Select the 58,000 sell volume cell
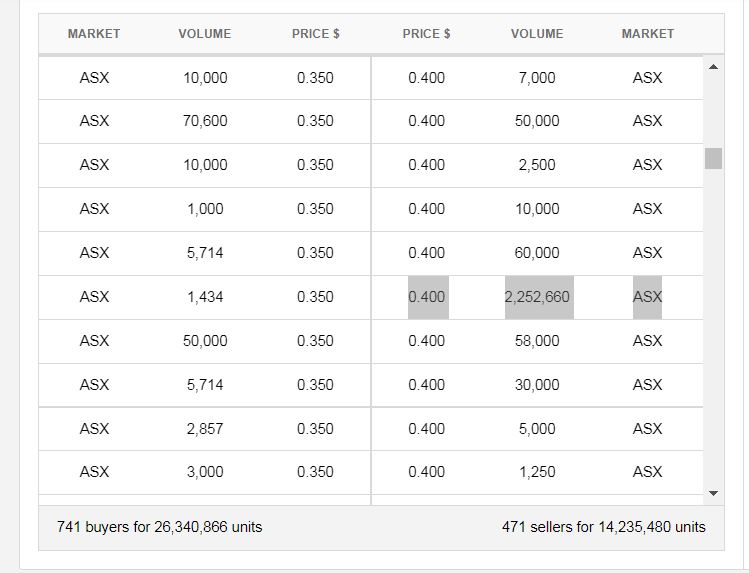The image size is (749, 573). click(x=537, y=341)
